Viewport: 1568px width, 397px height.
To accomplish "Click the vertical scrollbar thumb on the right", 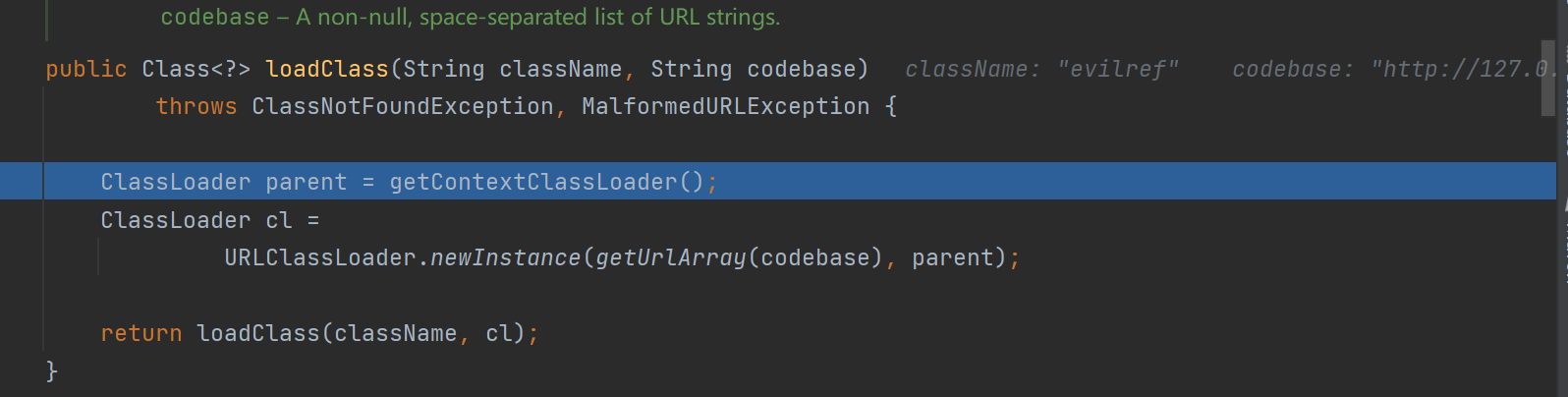I will [x=1548, y=78].
